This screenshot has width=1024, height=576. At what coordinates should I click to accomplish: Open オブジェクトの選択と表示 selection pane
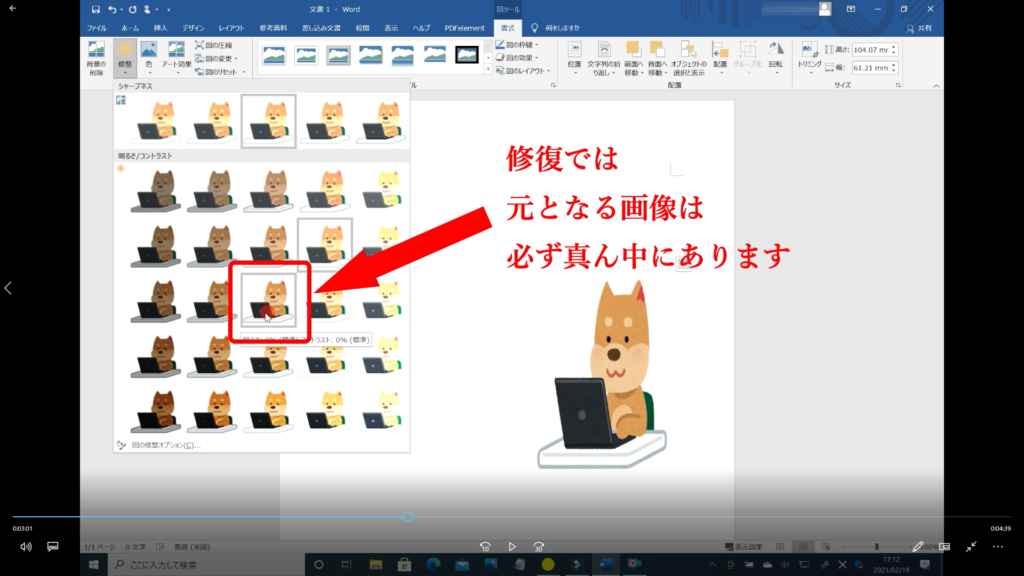(688, 56)
